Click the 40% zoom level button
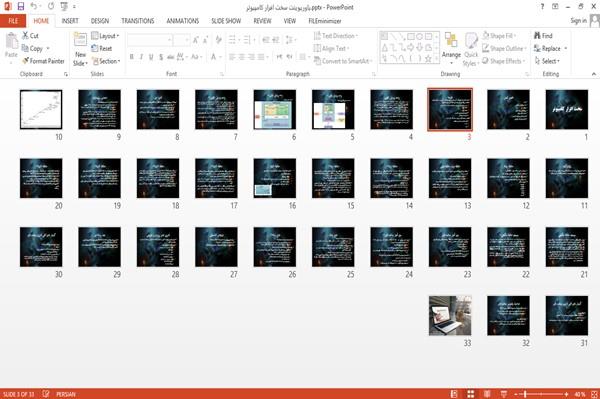The height and width of the screenshot is (399, 600). 580,394
